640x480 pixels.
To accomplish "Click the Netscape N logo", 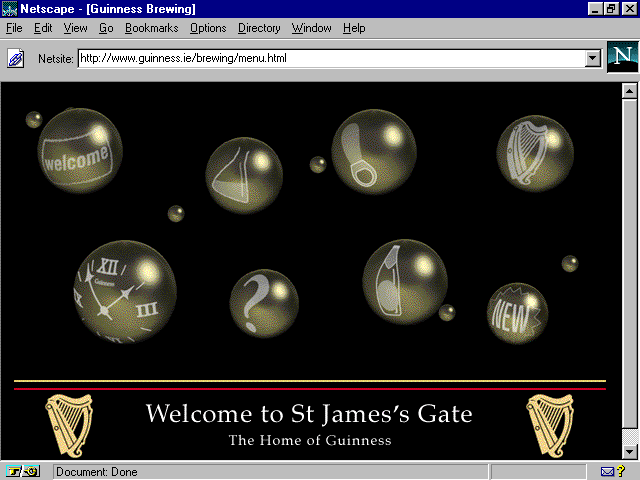I will (621, 58).
